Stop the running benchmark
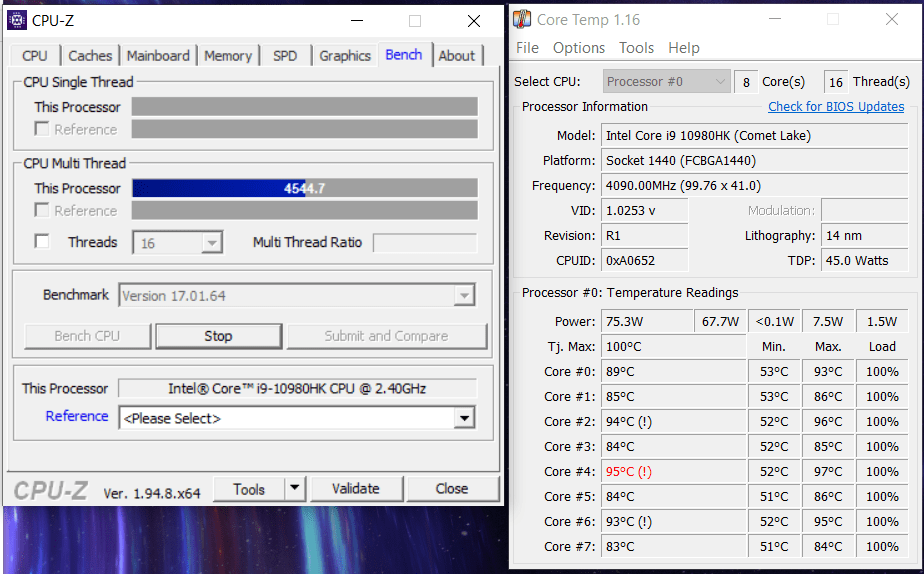 [x=218, y=336]
